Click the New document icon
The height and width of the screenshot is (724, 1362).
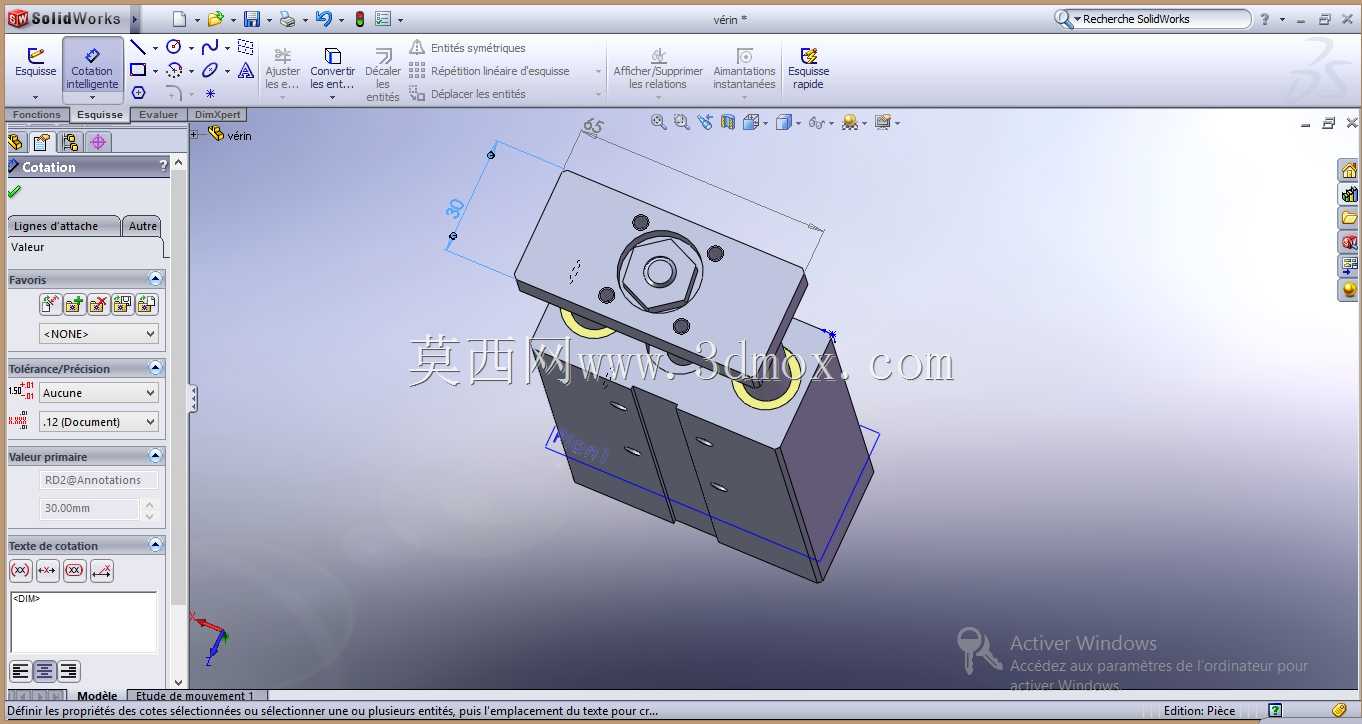tap(179, 19)
